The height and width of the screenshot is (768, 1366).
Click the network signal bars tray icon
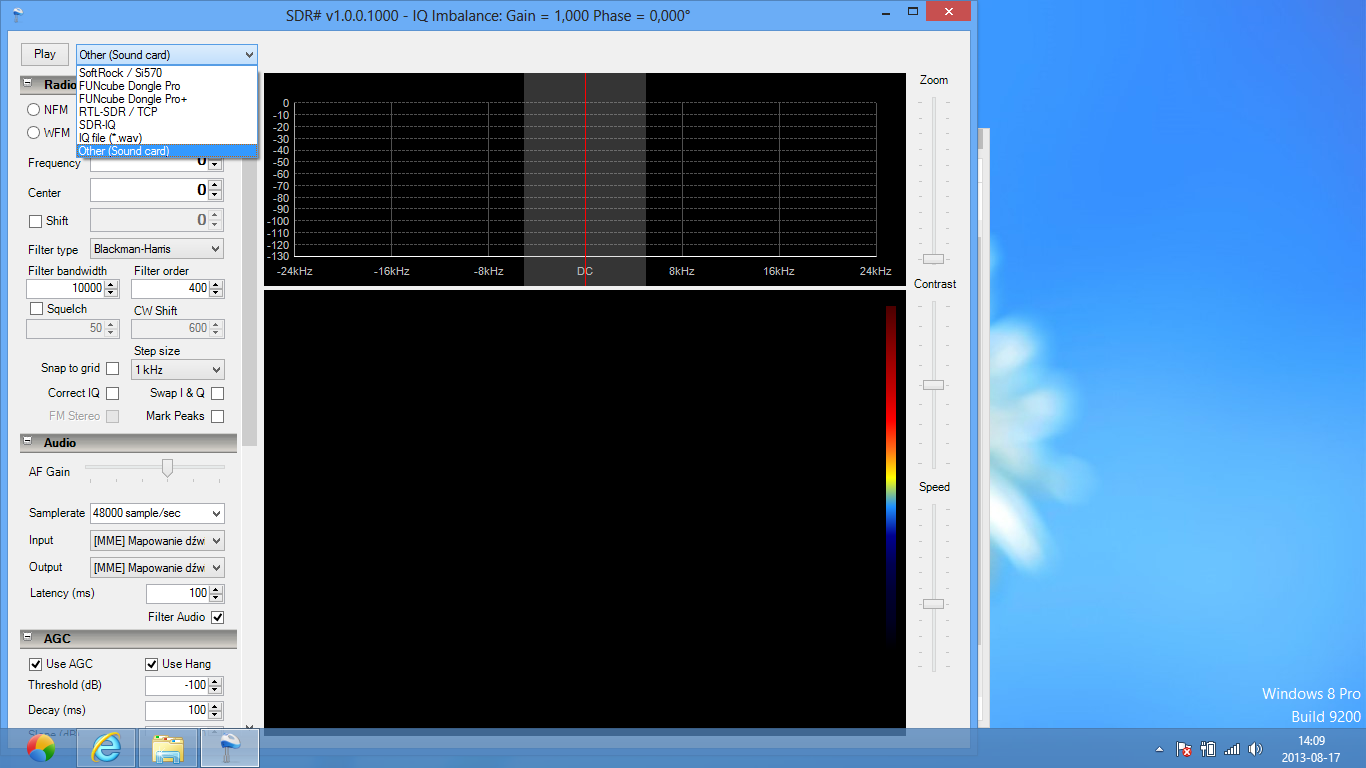pos(1231,749)
